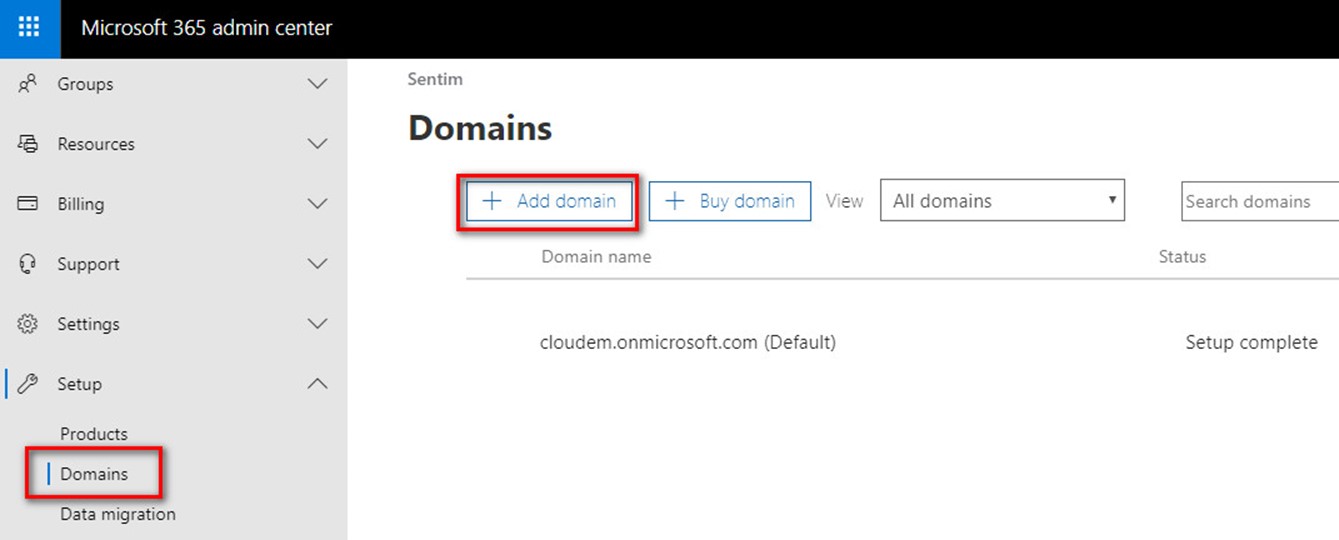Click the Buy domain button

click(730, 201)
